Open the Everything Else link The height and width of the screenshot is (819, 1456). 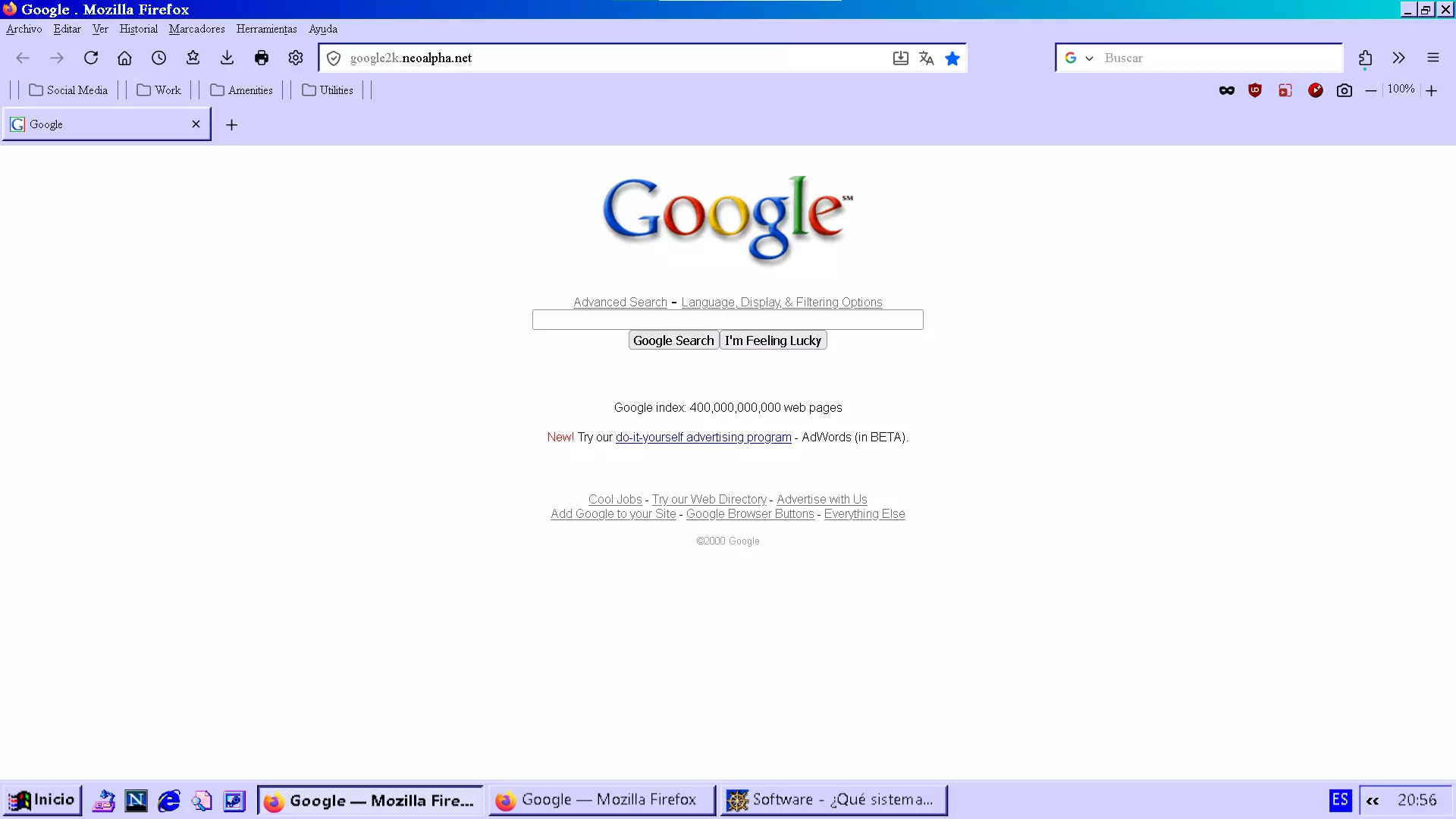(x=864, y=513)
